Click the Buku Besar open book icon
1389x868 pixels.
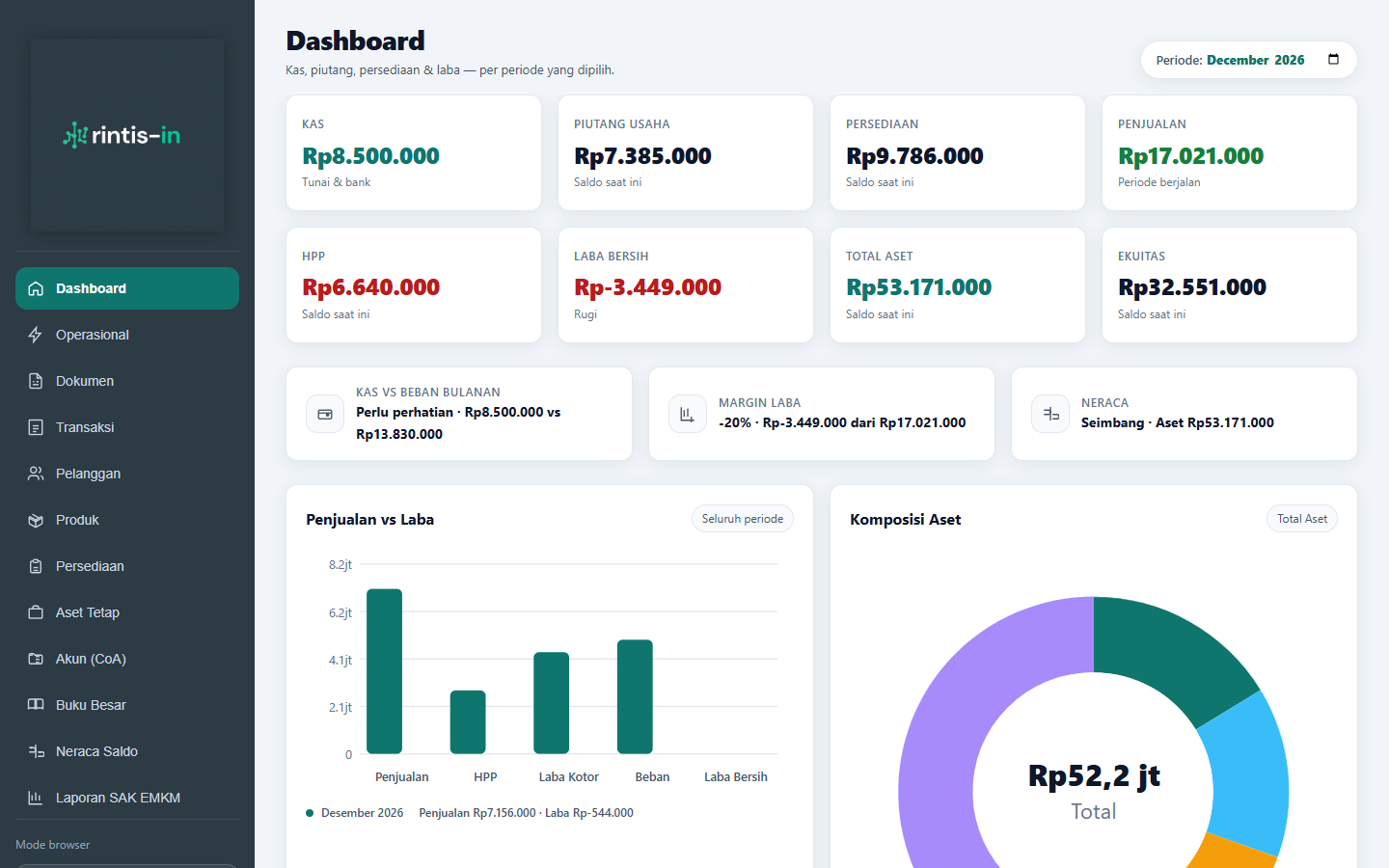click(x=36, y=705)
